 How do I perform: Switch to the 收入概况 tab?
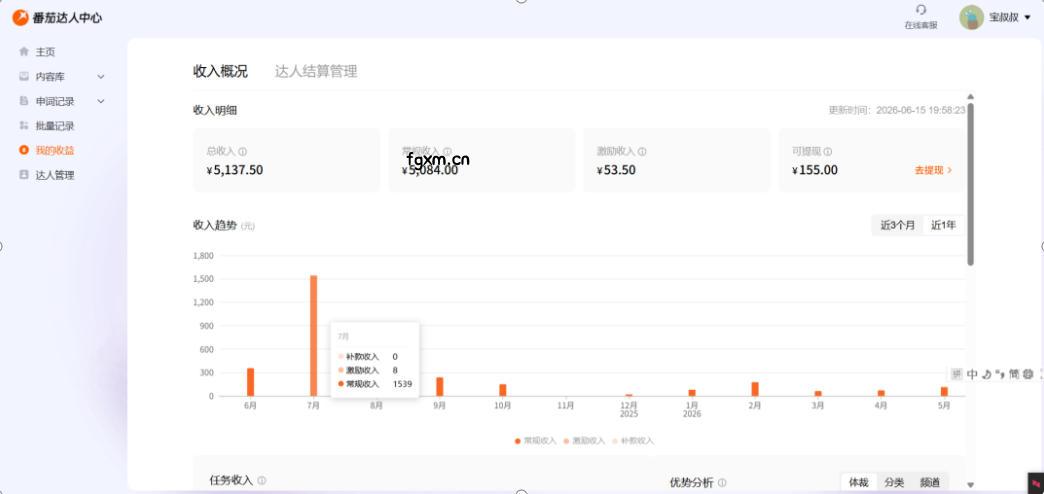click(220, 72)
